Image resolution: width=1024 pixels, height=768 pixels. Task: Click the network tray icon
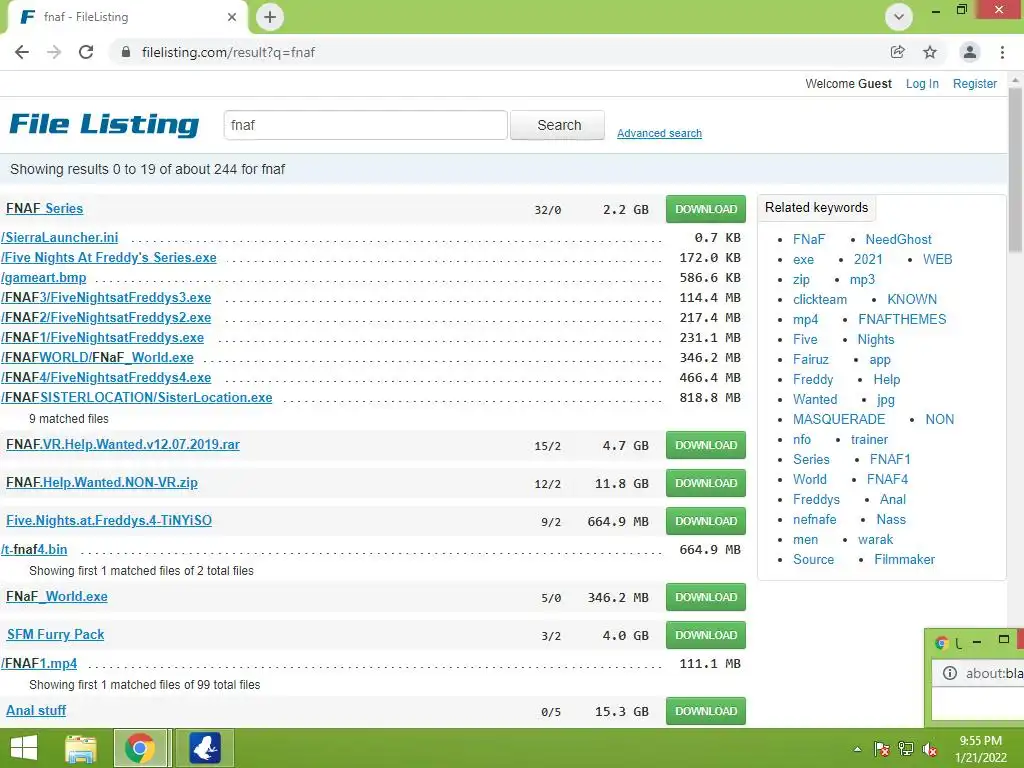pyautogui.click(x=906, y=749)
